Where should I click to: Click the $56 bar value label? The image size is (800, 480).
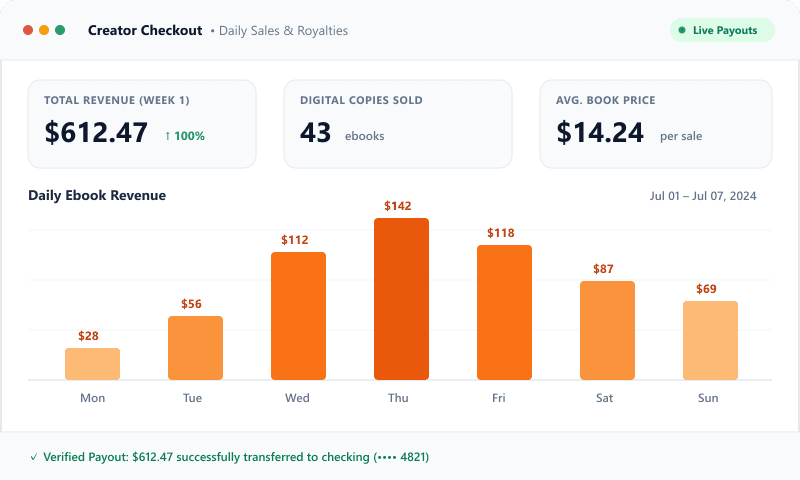coord(191,304)
